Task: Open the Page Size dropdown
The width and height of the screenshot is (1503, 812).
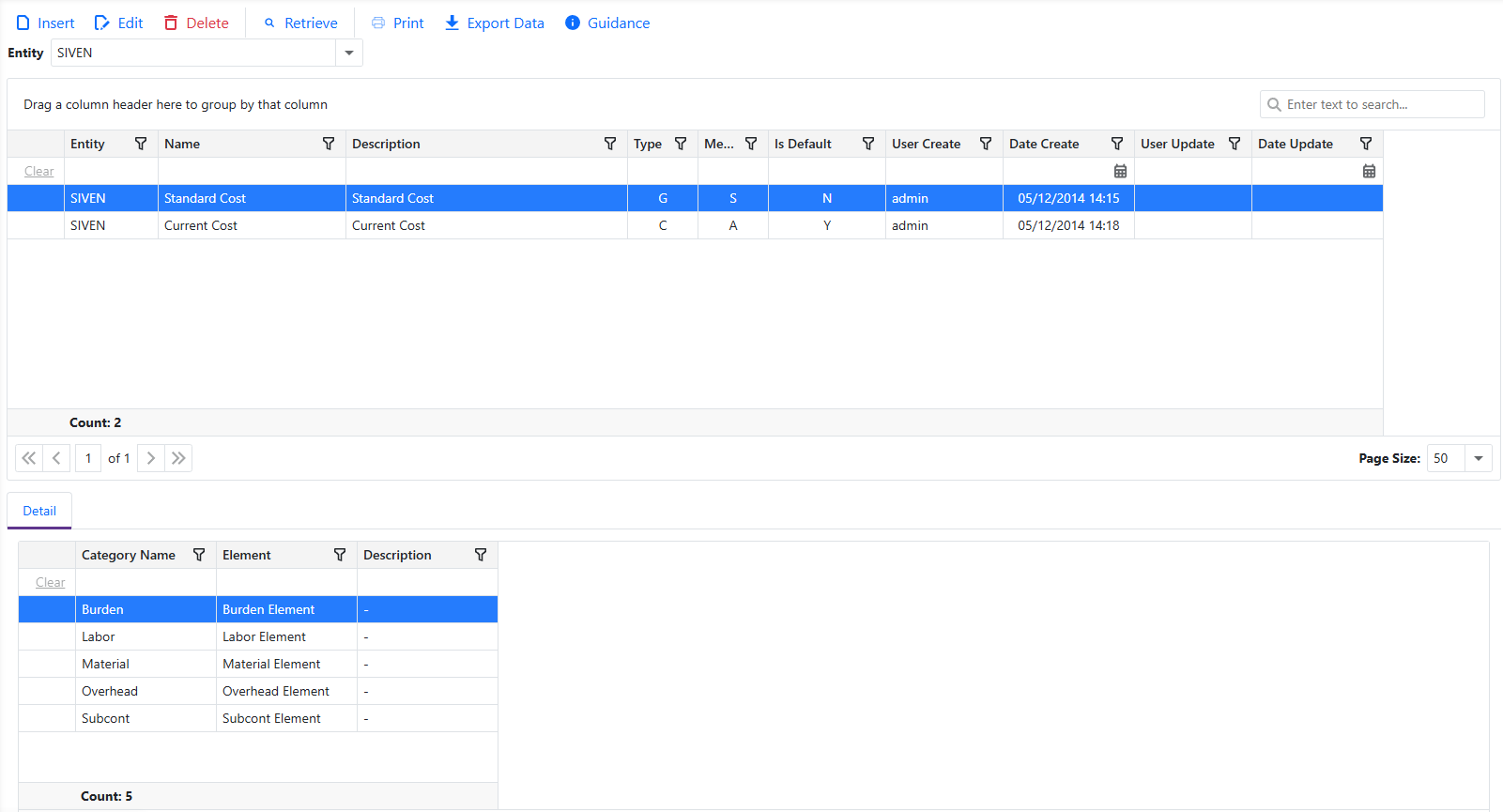Action: click(1479, 458)
